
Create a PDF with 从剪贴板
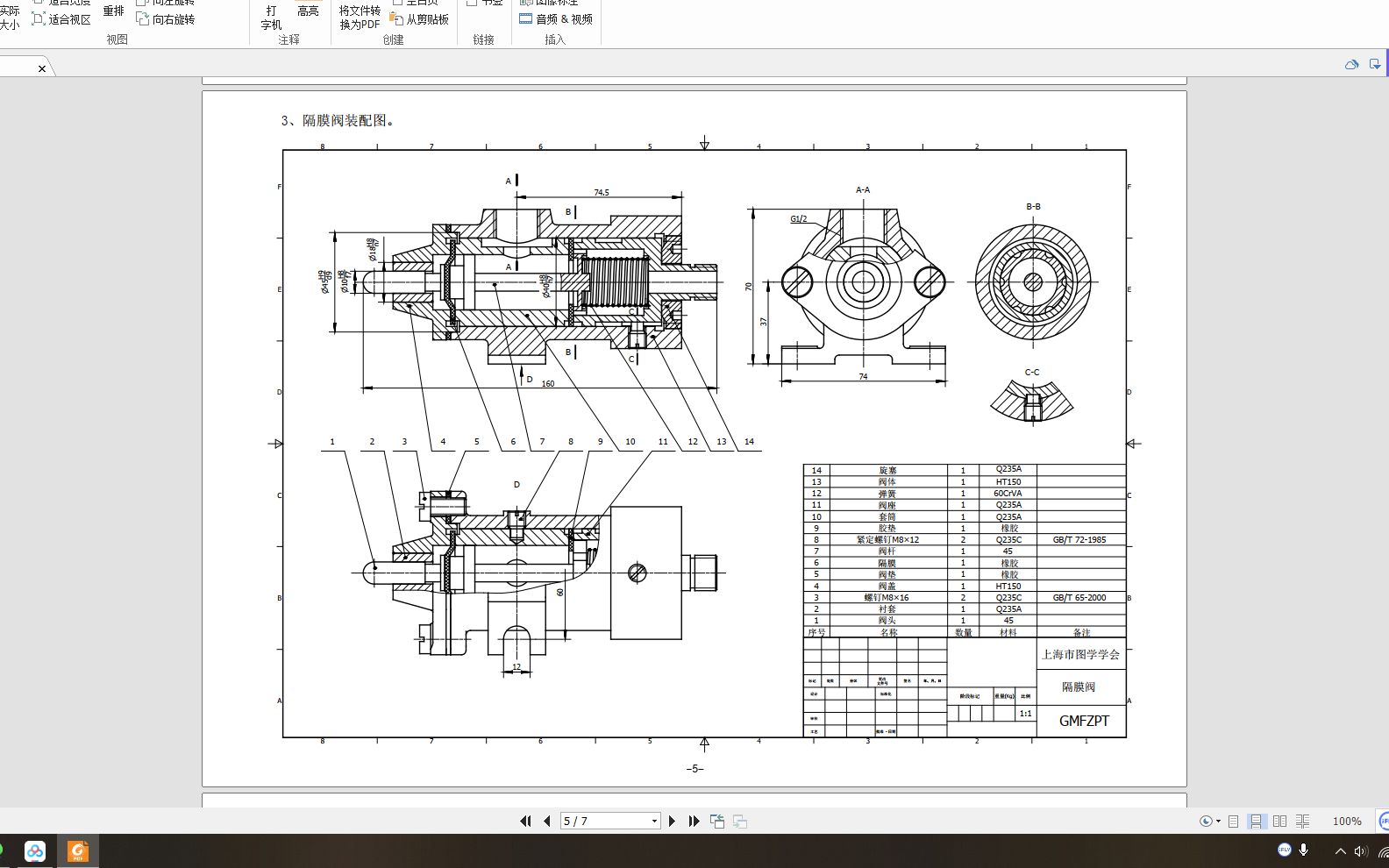click(x=419, y=18)
